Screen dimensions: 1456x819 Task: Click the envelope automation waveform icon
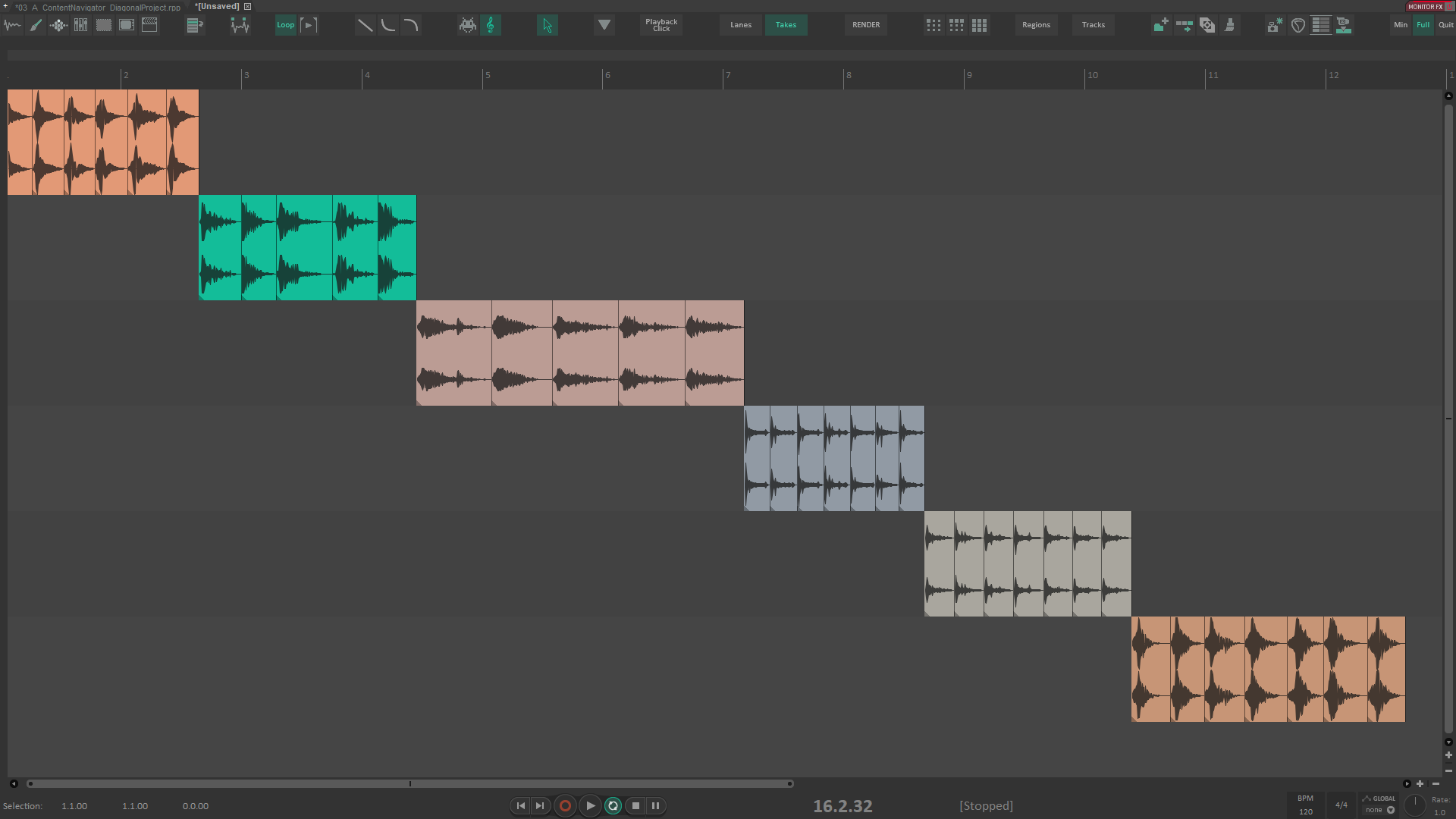coord(240,25)
